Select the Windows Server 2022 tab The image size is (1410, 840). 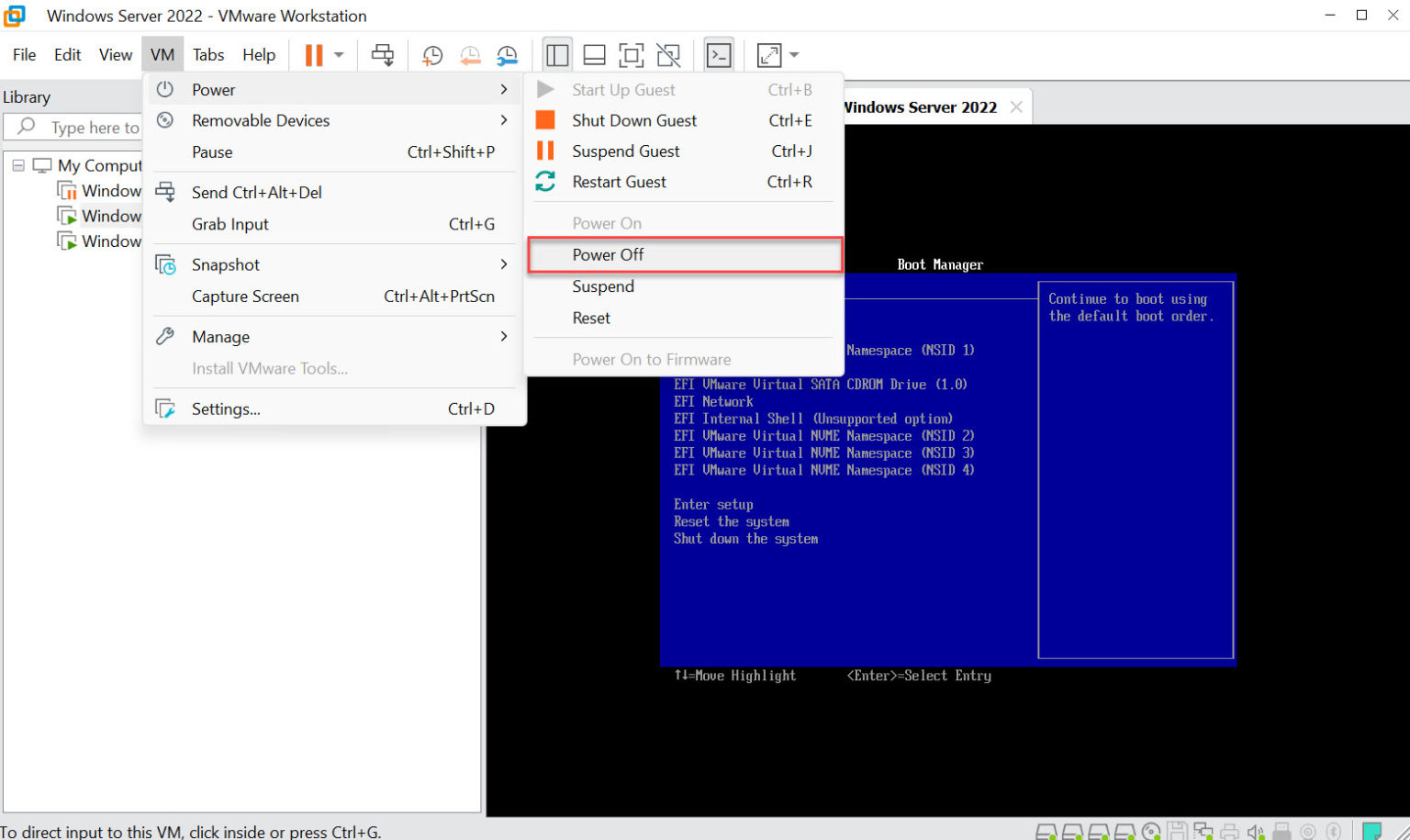pyautogui.click(x=919, y=106)
